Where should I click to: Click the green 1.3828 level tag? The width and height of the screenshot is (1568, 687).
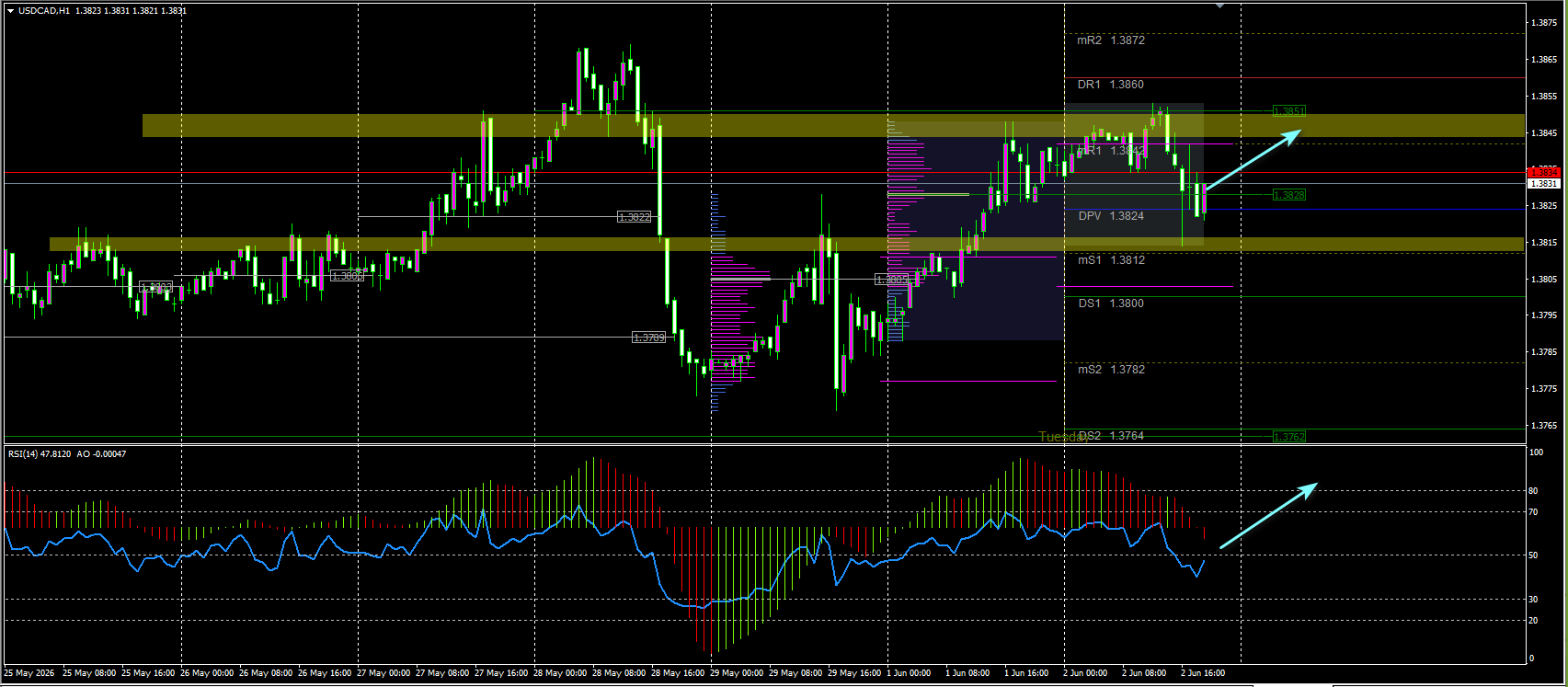click(x=1288, y=195)
